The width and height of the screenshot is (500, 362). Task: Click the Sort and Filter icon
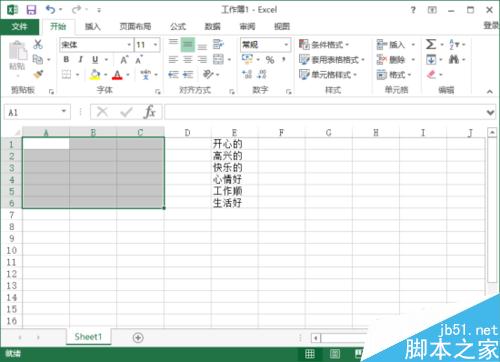tap(454, 44)
